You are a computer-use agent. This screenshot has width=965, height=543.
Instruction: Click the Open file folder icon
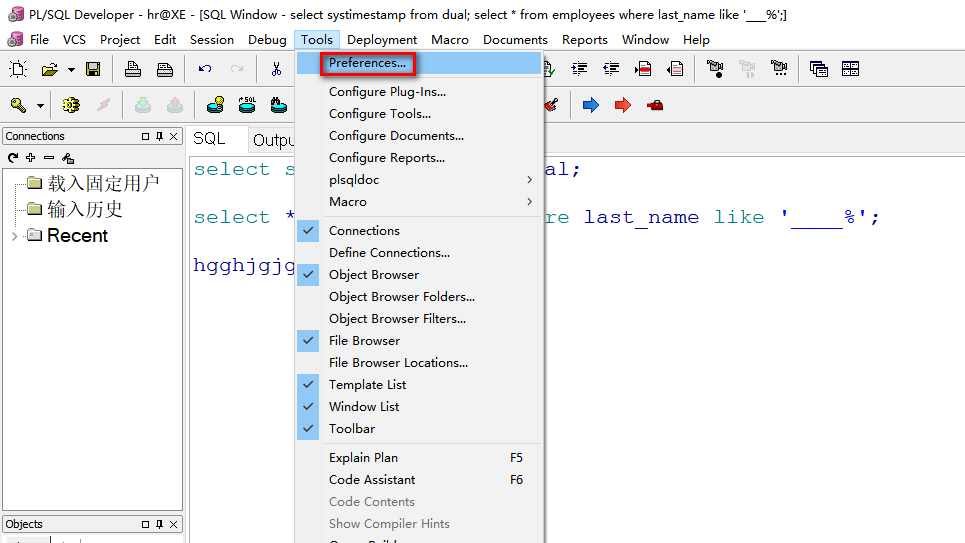50,69
